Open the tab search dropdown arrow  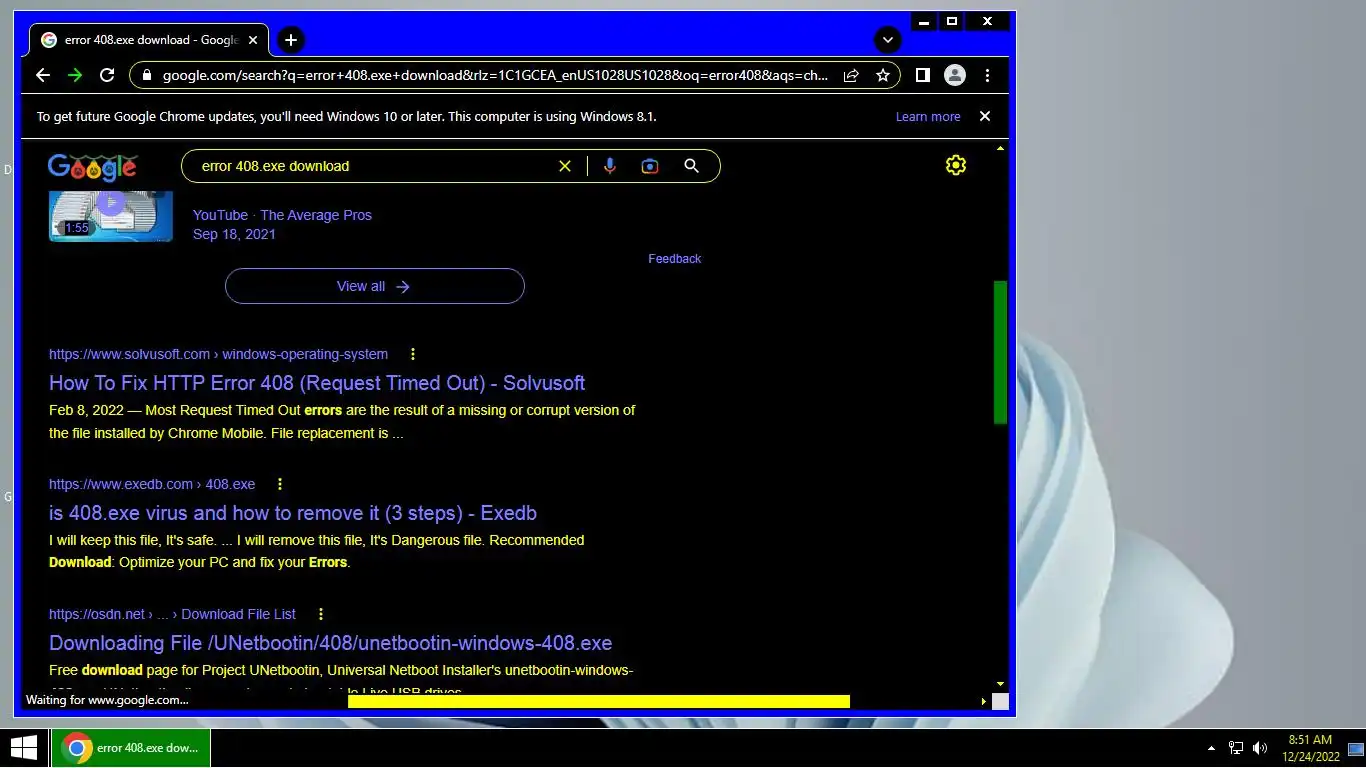[x=887, y=40]
